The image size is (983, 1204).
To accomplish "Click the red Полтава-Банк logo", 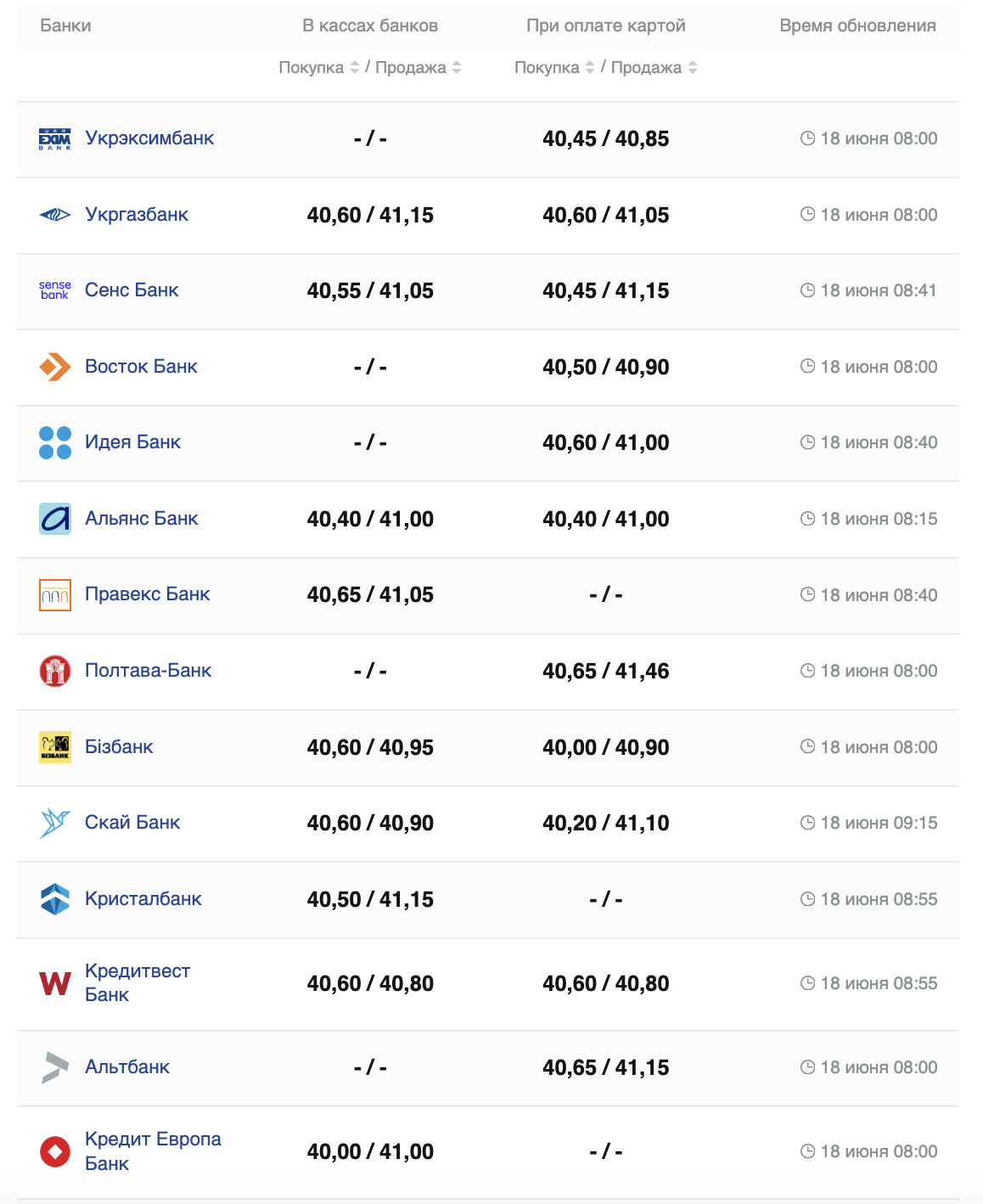I will click(55, 671).
